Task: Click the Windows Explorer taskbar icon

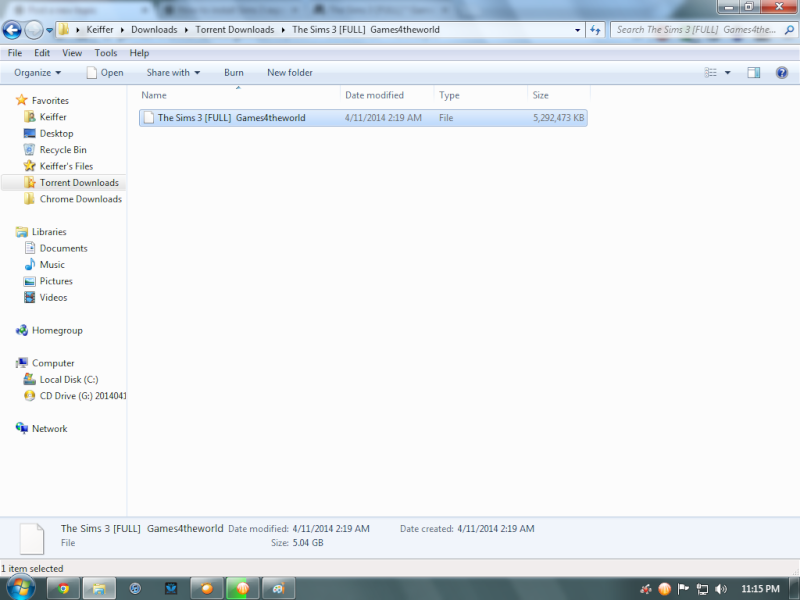Action: pyautogui.click(x=99, y=589)
